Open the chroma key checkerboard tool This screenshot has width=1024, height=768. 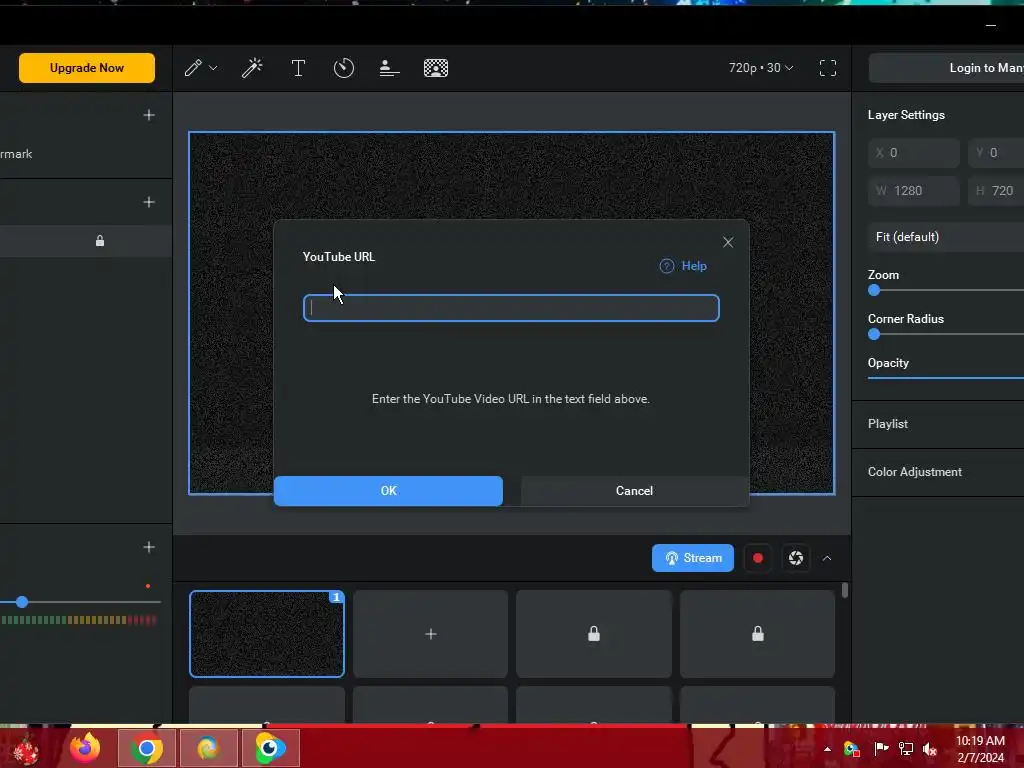click(436, 68)
